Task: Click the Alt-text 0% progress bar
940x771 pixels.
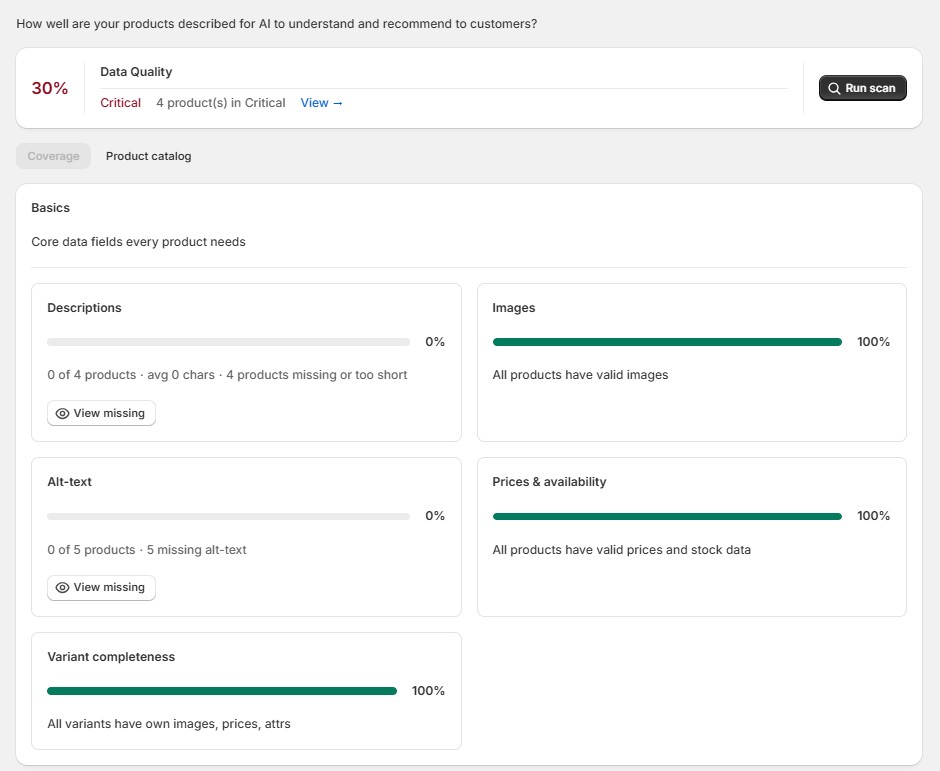Action: click(x=228, y=516)
